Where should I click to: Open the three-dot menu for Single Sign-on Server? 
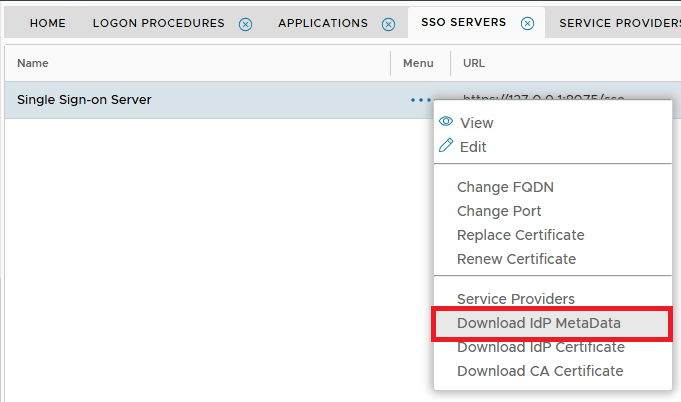(x=420, y=100)
